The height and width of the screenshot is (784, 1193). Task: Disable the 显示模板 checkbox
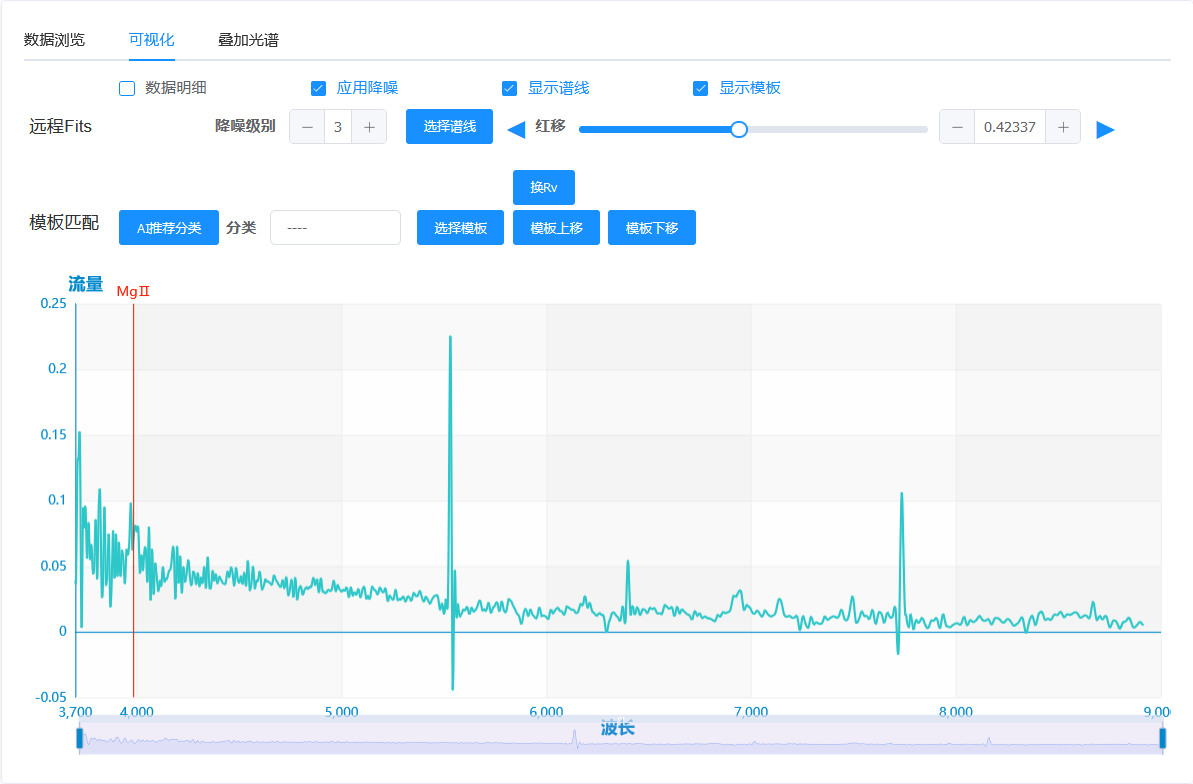701,88
